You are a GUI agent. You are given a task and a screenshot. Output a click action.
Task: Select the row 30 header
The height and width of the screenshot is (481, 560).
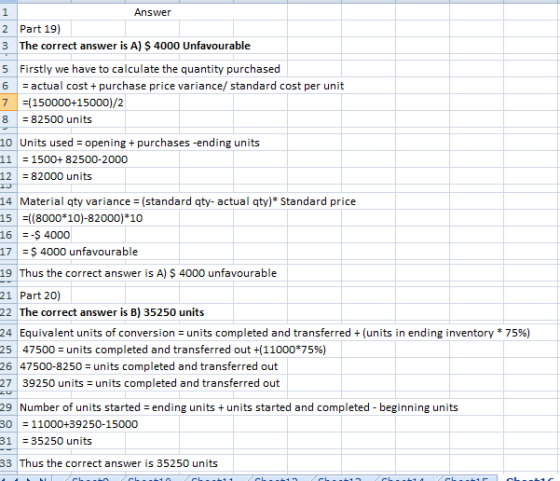tap(8, 424)
